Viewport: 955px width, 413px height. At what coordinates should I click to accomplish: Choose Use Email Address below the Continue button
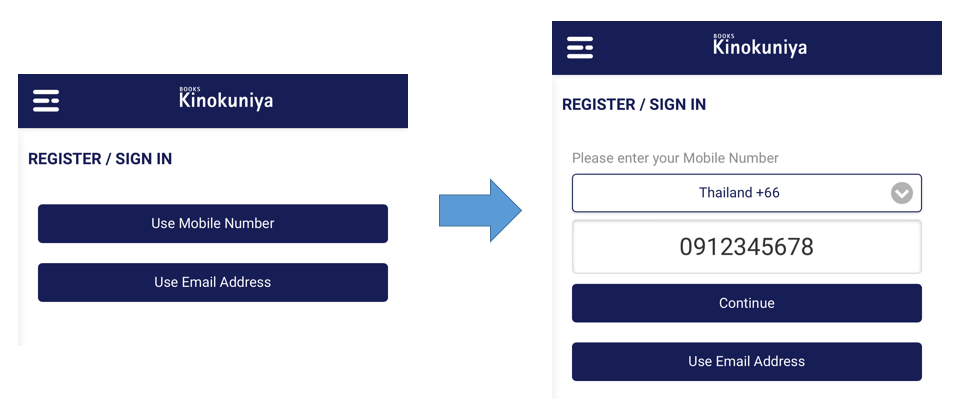tap(747, 361)
